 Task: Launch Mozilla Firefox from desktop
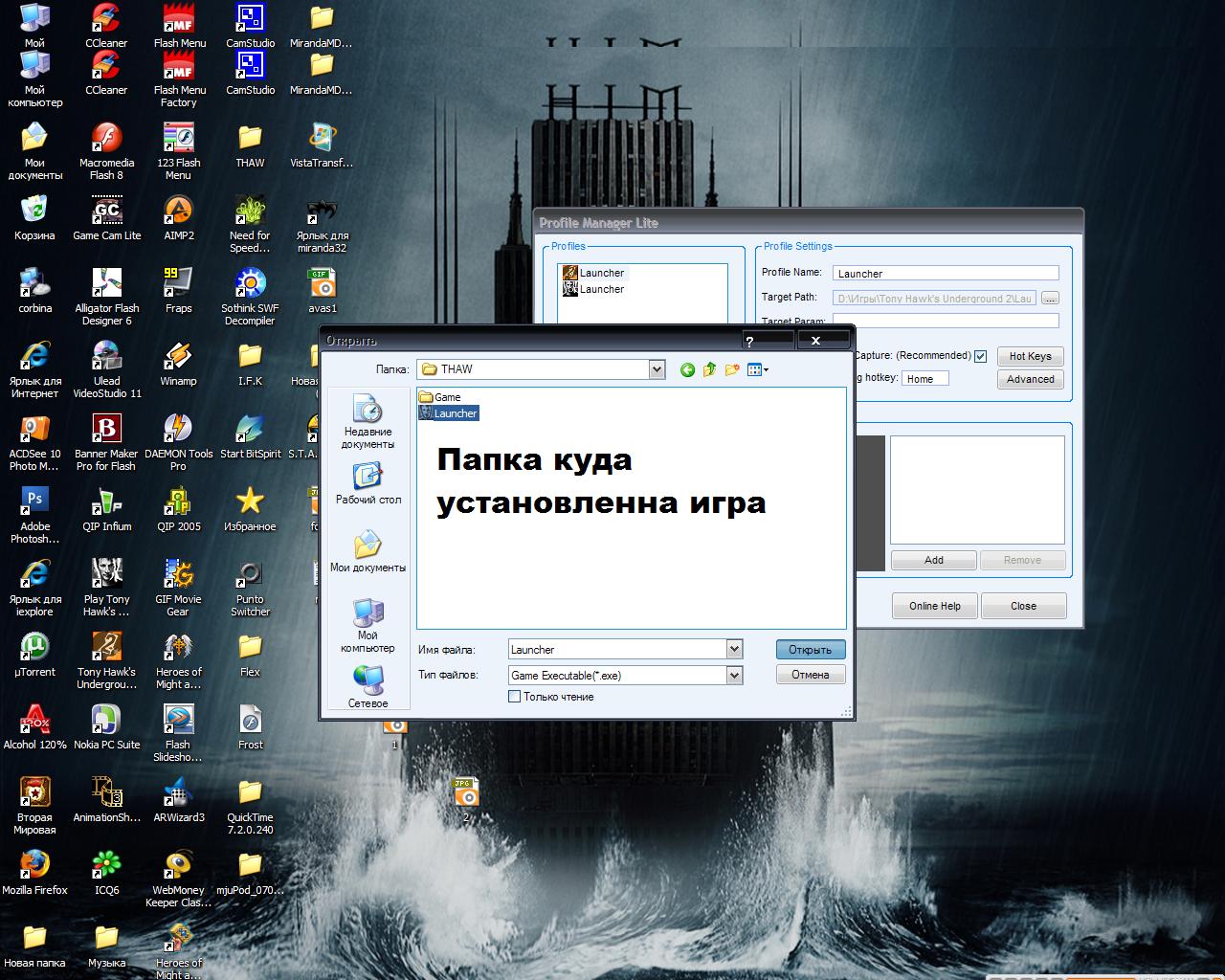pos(34,873)
